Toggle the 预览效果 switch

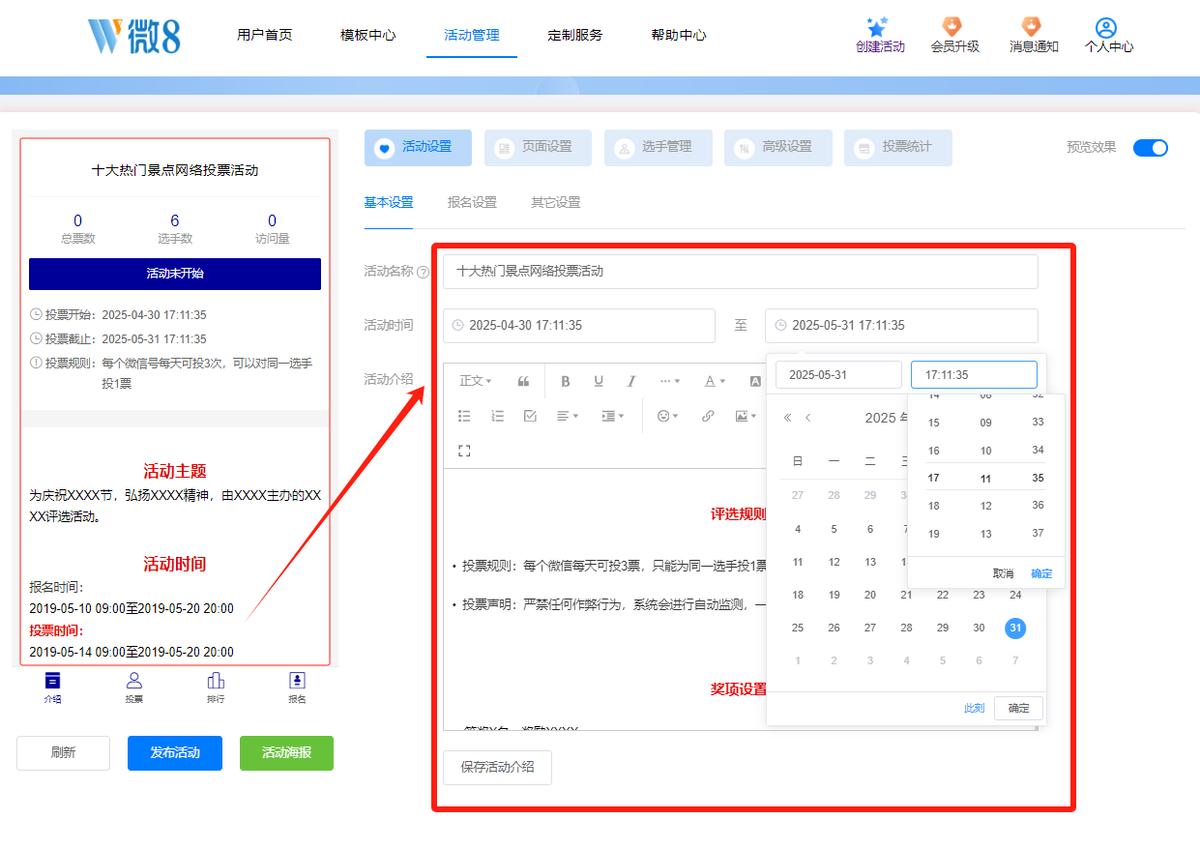[x=1150, y=148]
